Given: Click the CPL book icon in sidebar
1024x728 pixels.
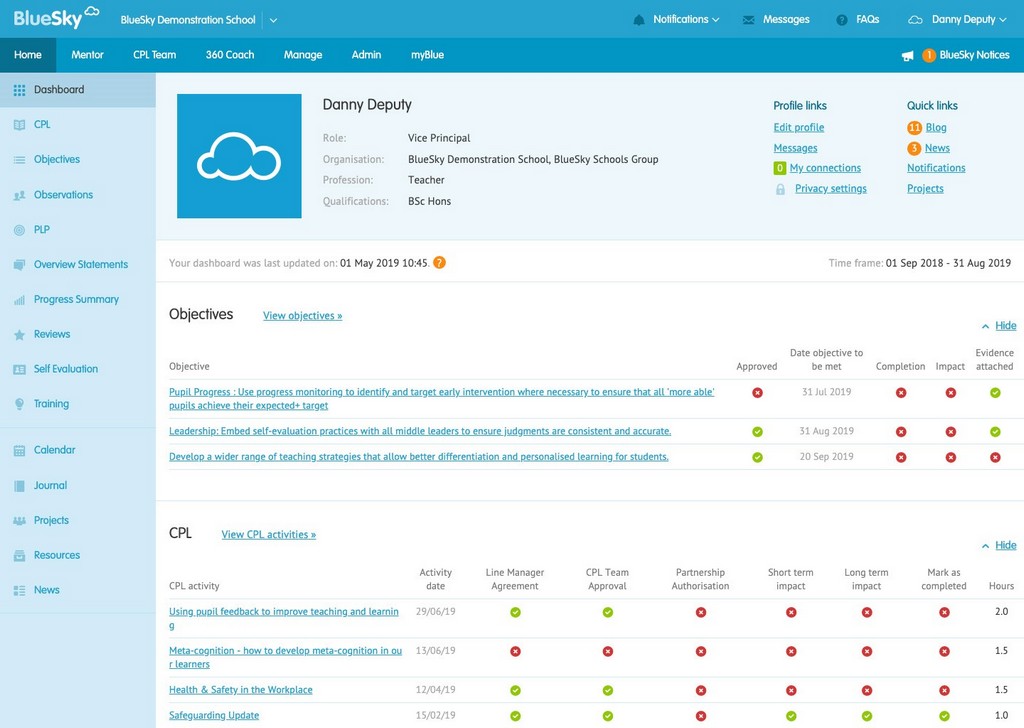Looking at the screenshot, I should [x=20, y=125].
